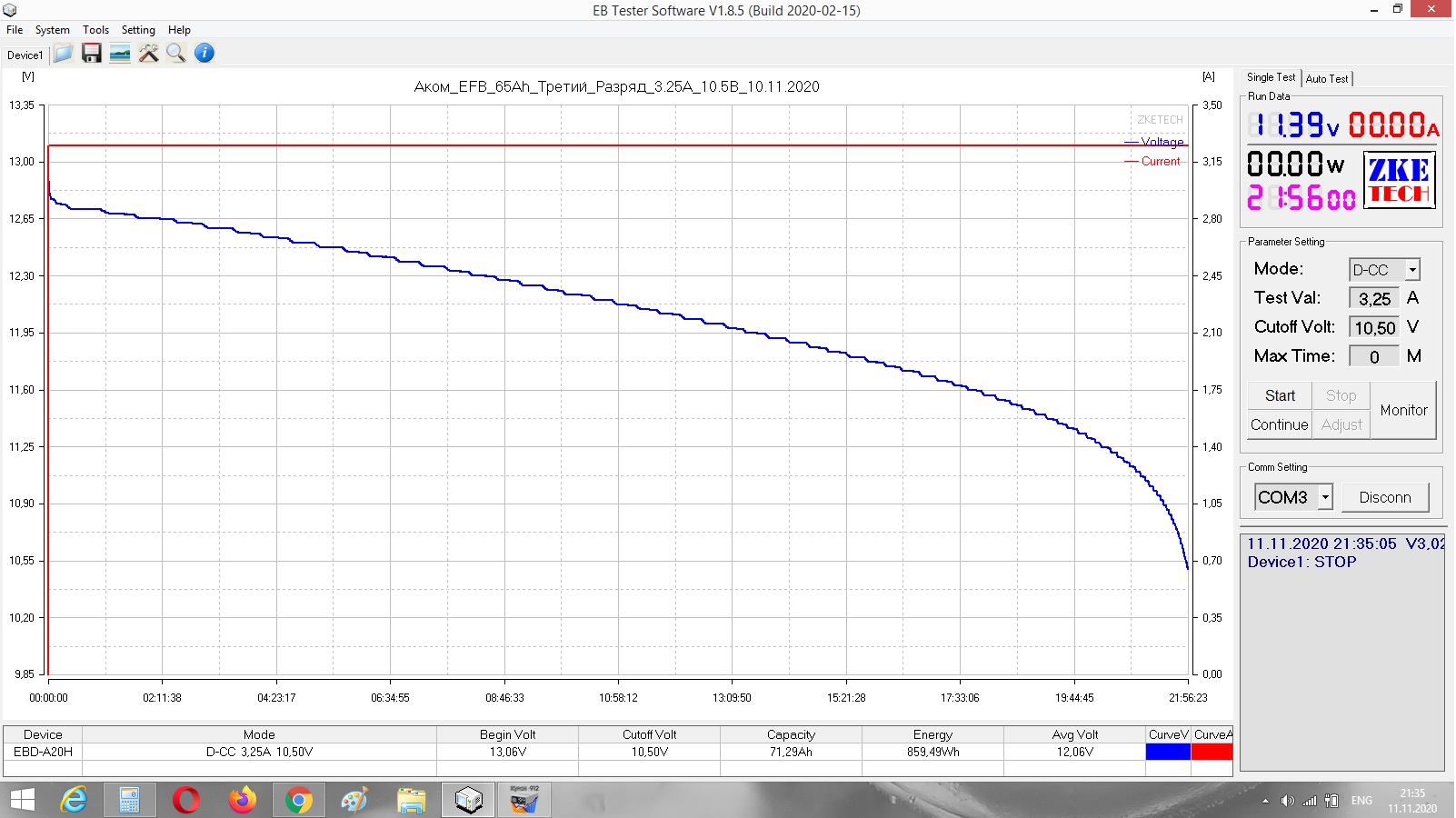Click the Disconn button
Viewport: 1456px width, 818px height.
pyautogui.click(x=1384, y=497)
